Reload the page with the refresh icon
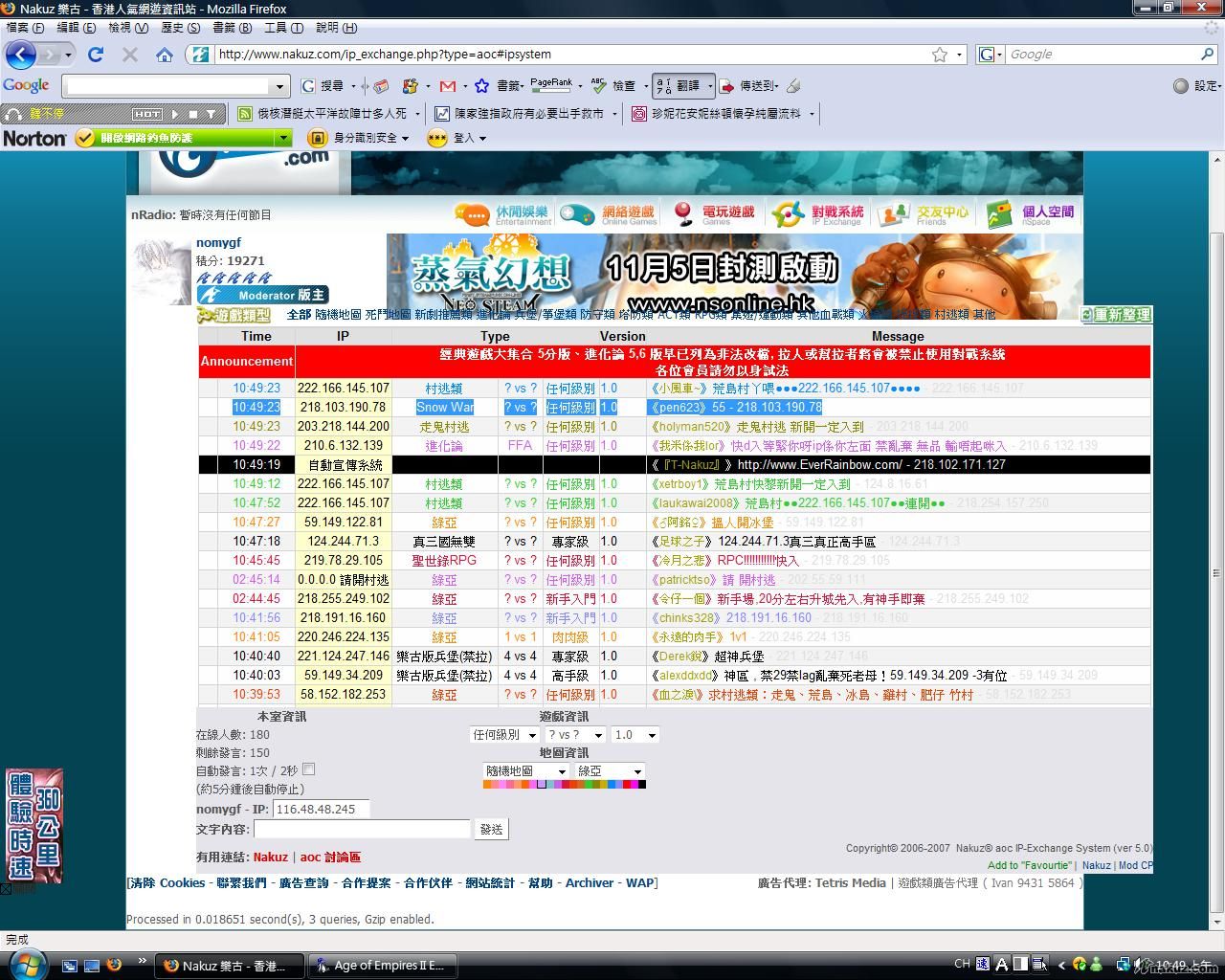Image resolution: width=1225 pixels, height=980 pixels. click(96, 55)
